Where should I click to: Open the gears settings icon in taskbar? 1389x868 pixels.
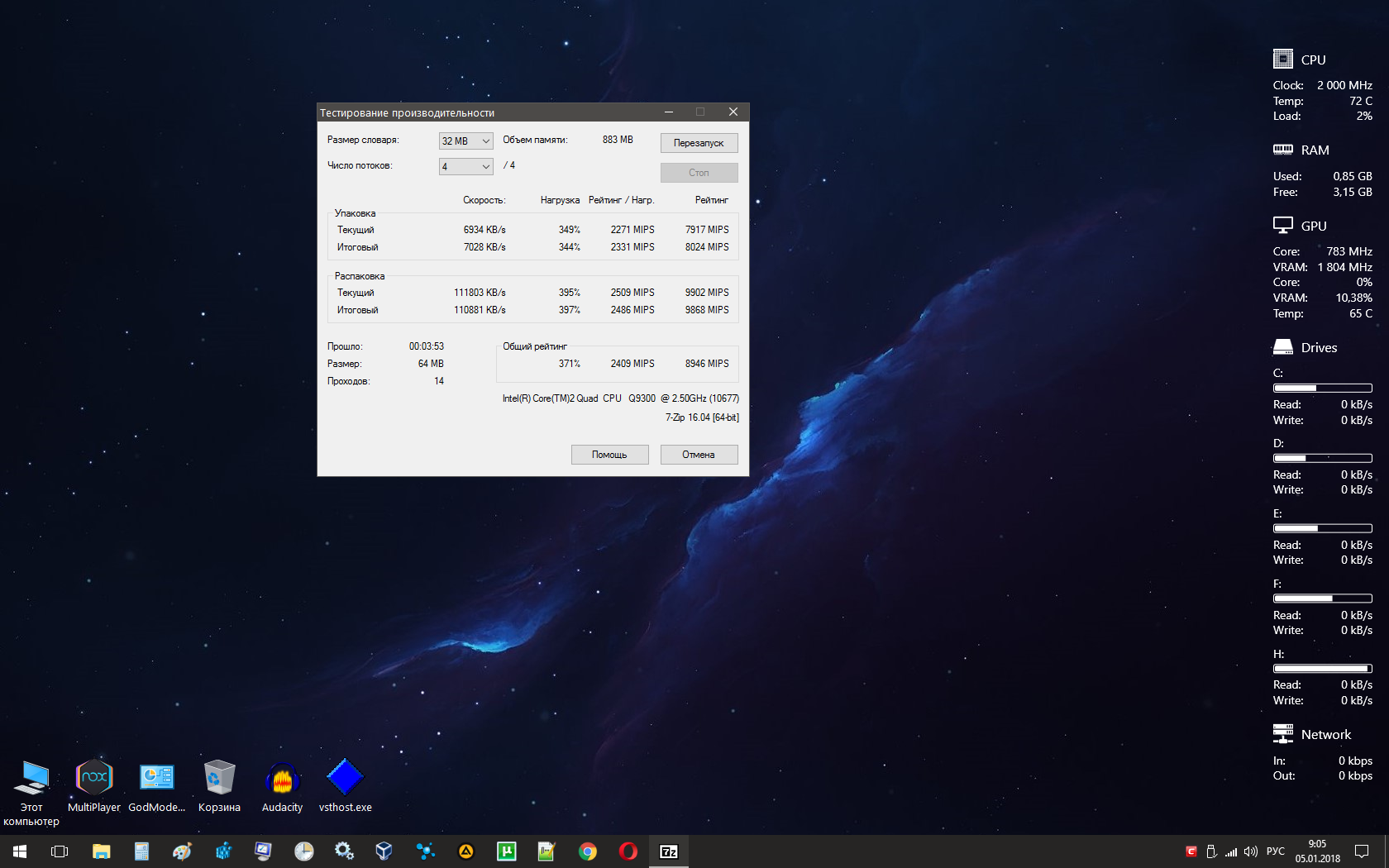344,851
